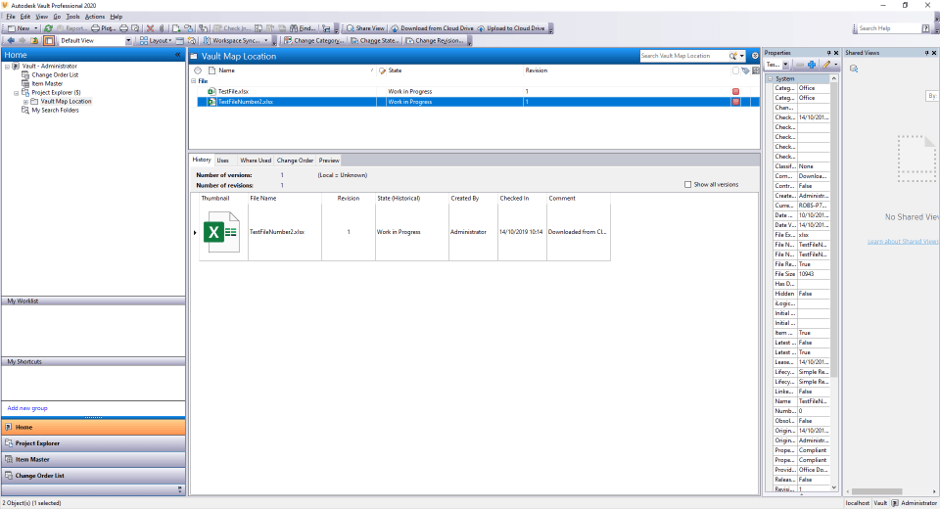940x509 pixels.
Task: Click Upload to Cloud Drive
Action: tap(511, 28)
